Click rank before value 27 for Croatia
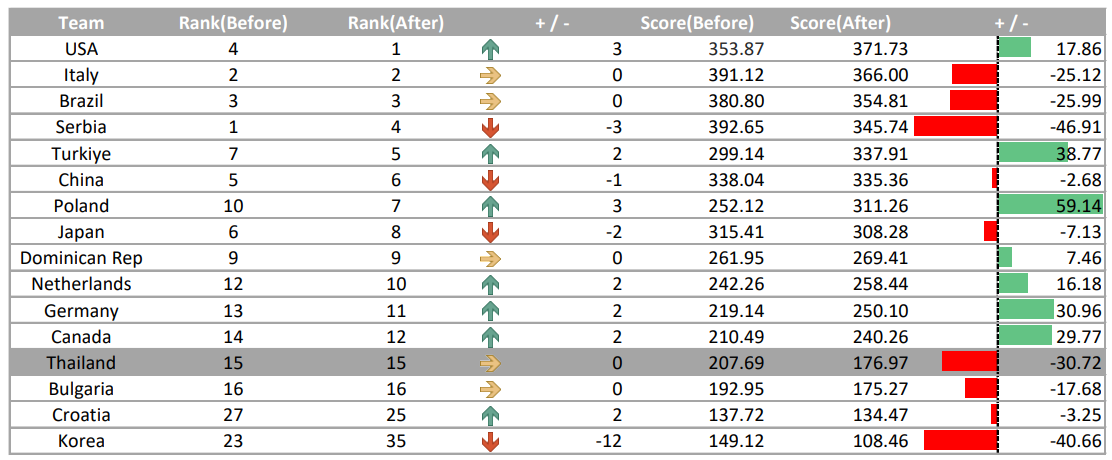1112x460 pixels. 233,416
